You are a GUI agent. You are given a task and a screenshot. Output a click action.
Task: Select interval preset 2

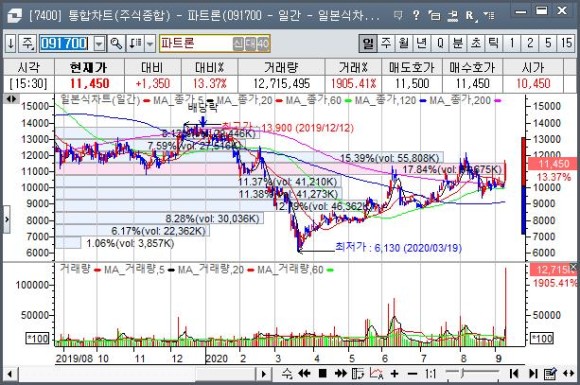coord(530,43)
